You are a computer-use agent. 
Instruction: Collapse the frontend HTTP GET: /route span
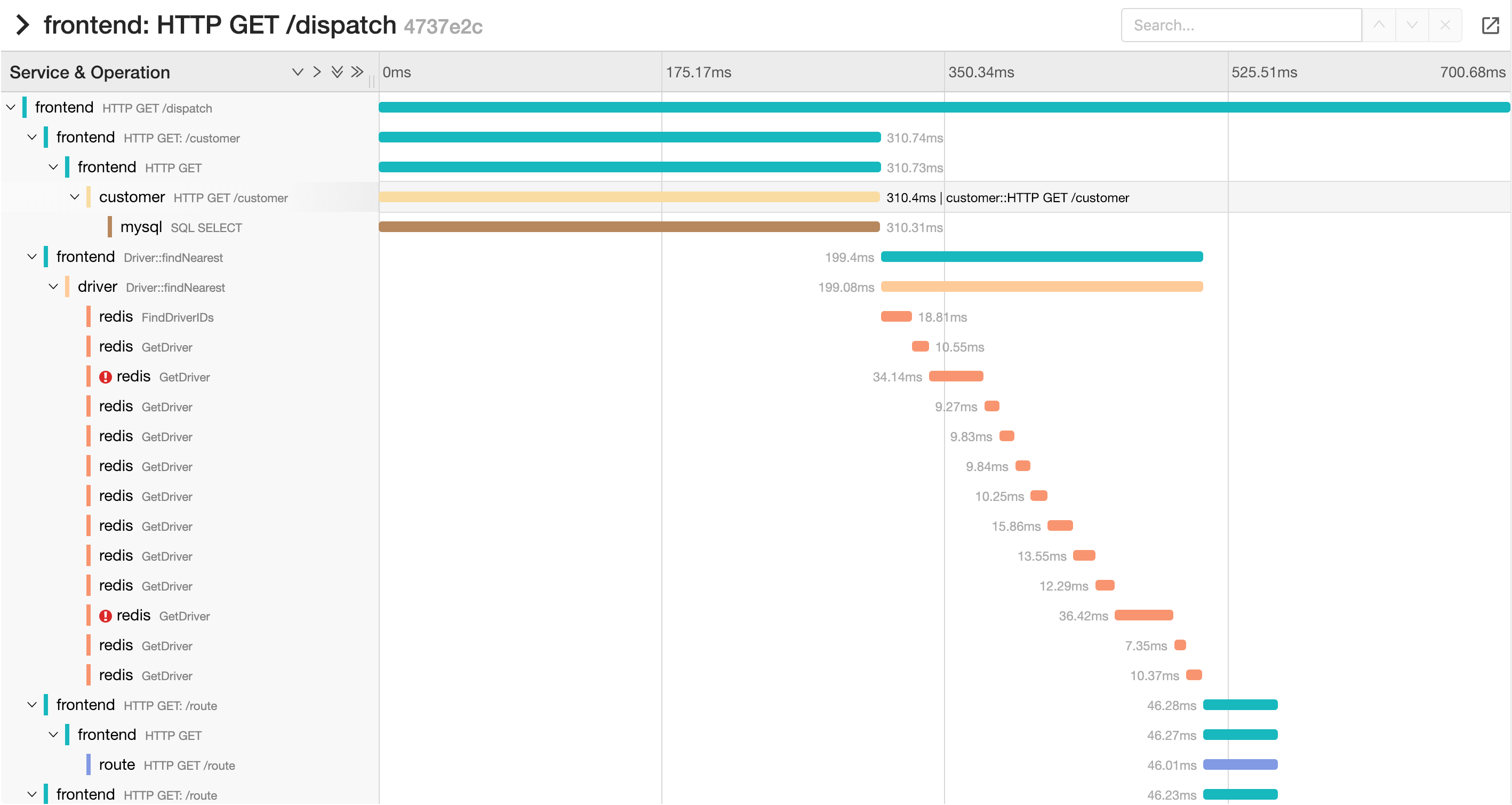31,704
